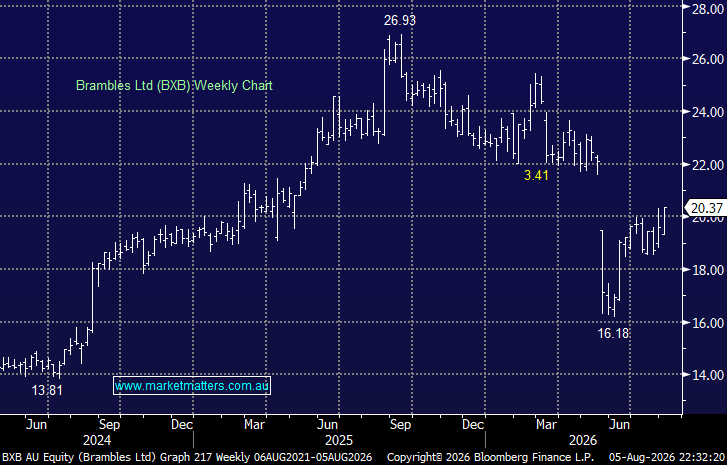Image resolution: width=727 pixels, height=465 pixels.
Task: Select the current price tag 20.37
Action: (706, 209)
